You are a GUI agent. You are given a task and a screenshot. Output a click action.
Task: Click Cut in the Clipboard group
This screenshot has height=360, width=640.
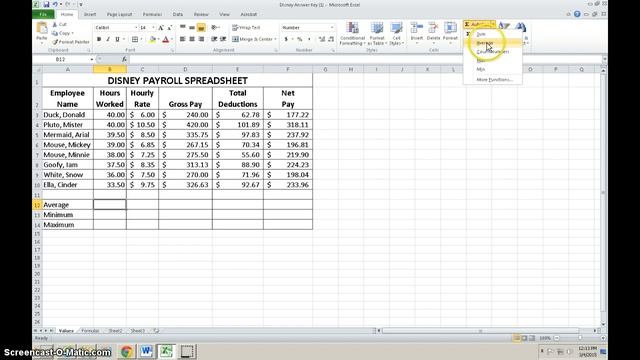59,24
